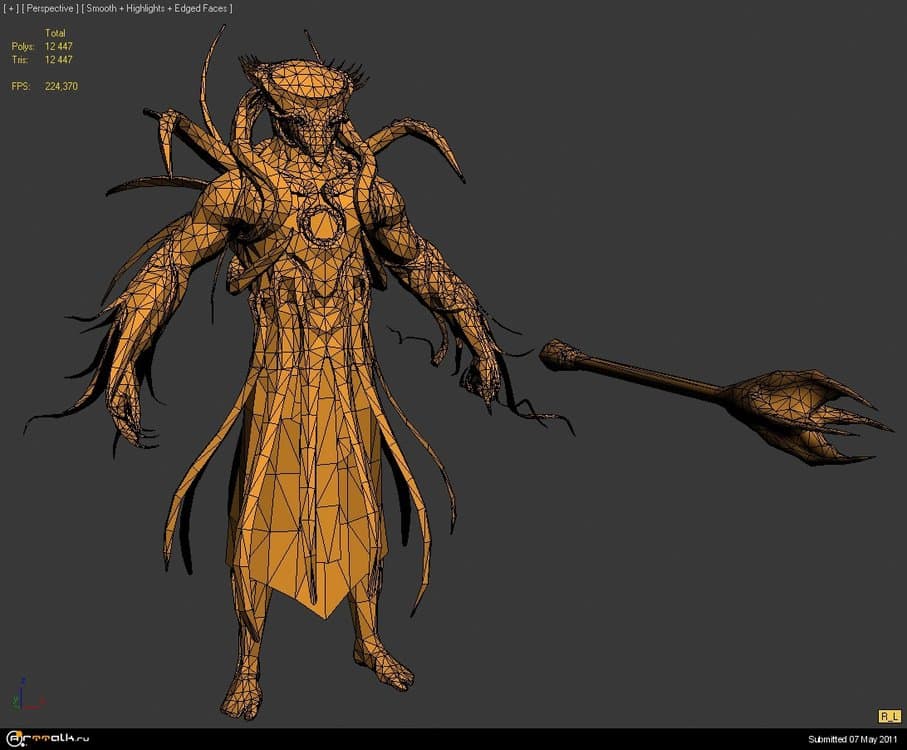Click the Tris count statistic
Screen dimensions: 907x750
pos(58,59)
